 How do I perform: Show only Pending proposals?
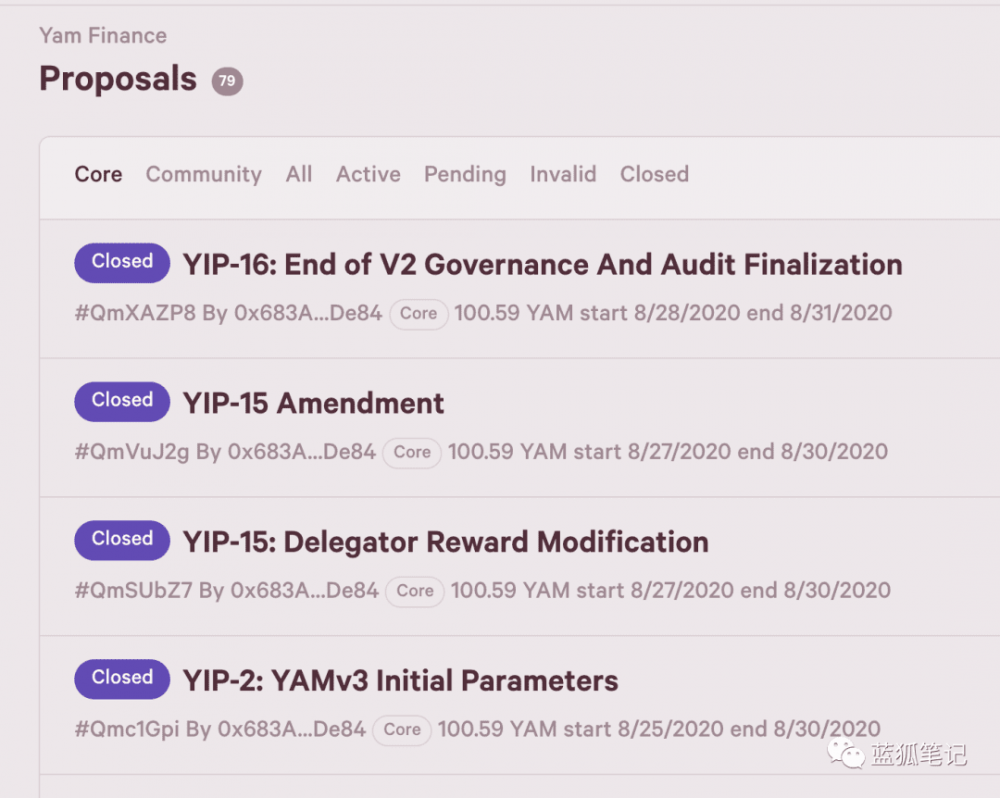464,174
